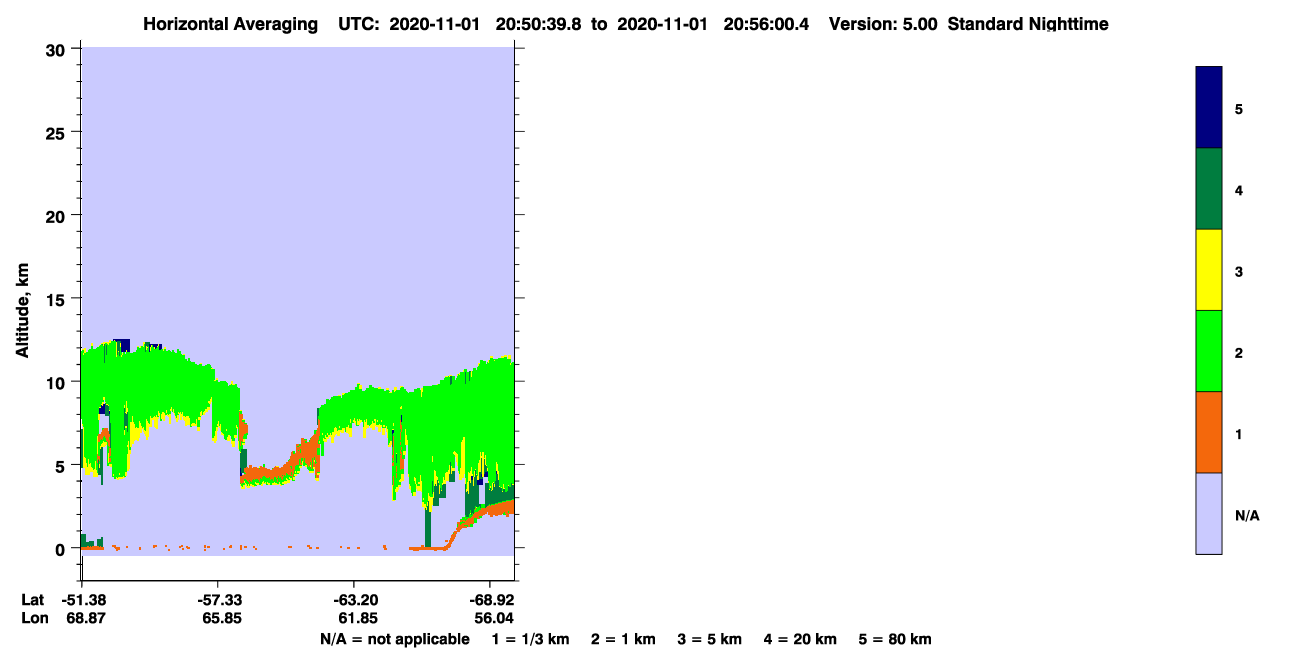Click 'Standard Nighttime' in the title
Viewport: 1300px width, 667px height.
[1028, 24]
